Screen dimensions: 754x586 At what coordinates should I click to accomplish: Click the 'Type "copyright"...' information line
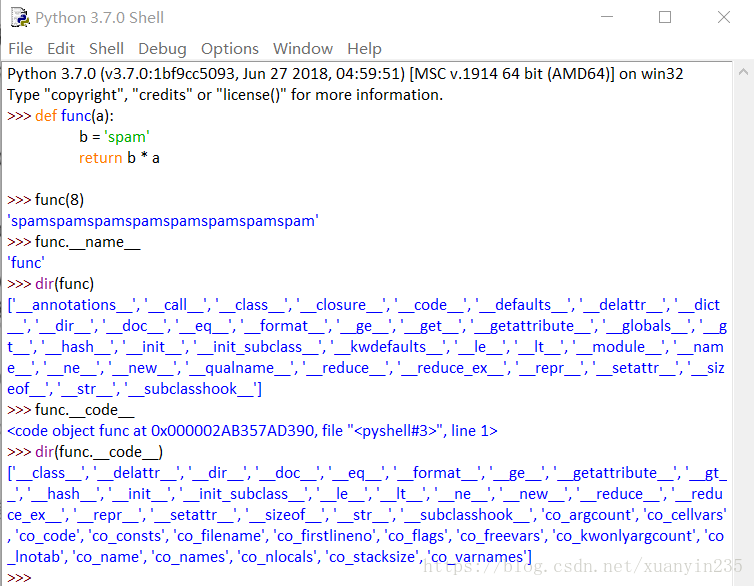225,95
